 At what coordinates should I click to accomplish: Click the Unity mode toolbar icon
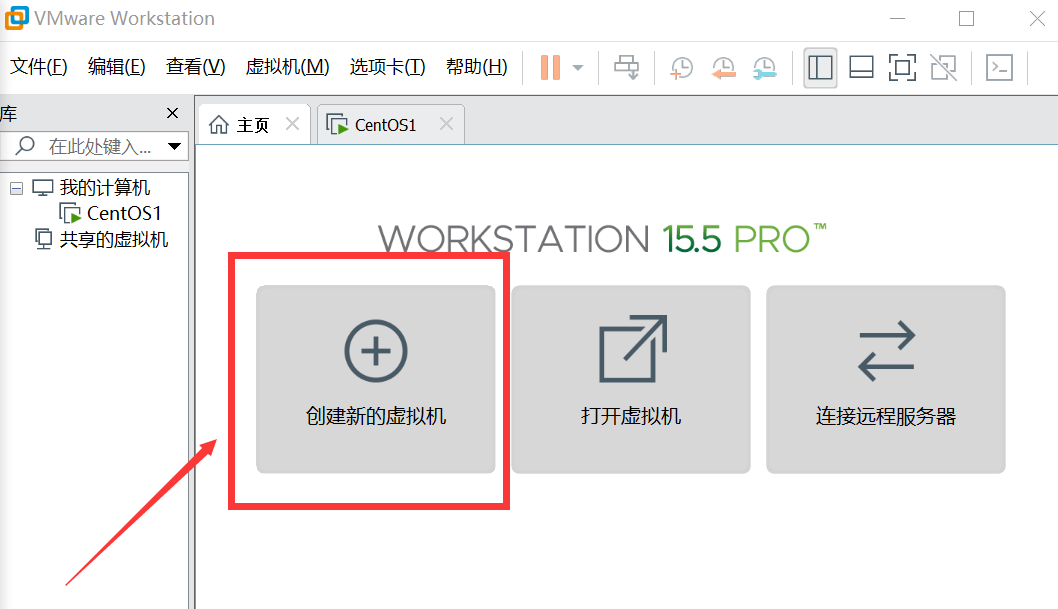pos(943,67)
